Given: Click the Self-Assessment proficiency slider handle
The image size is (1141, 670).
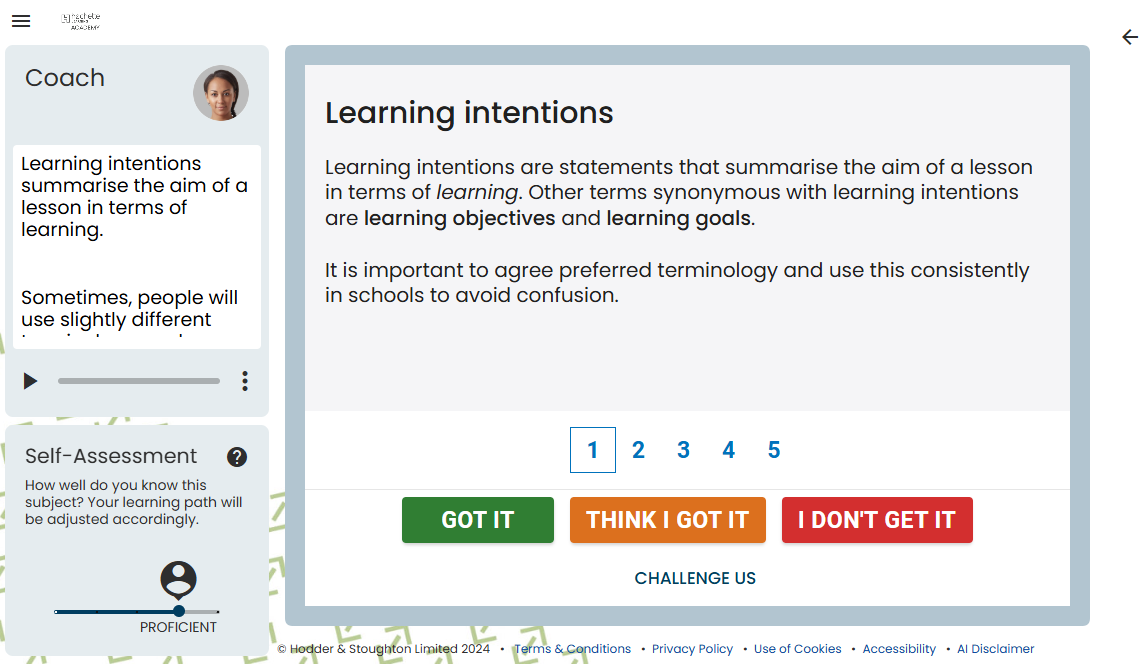Looking at the screenshot, I should point(179,611).
